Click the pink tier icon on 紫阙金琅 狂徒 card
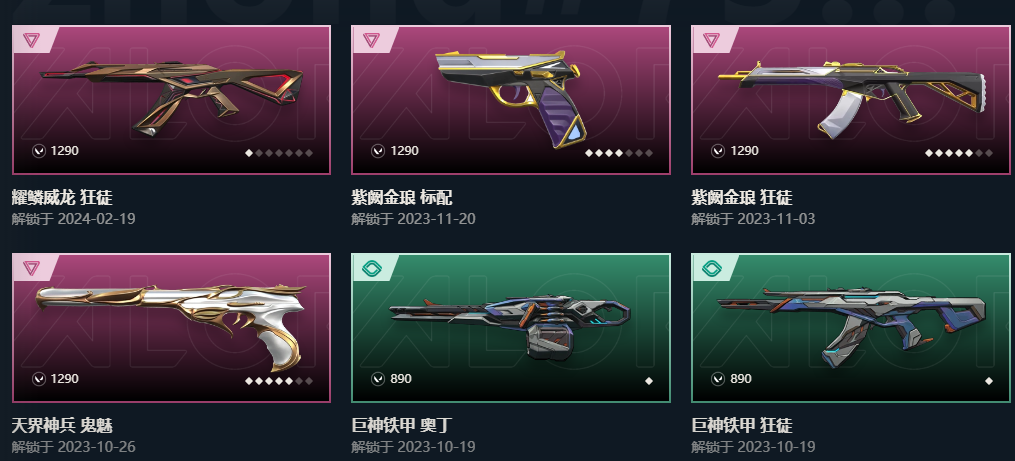Image resolution: width=1015 pixels, height=461 pixels. click(711, 40)
